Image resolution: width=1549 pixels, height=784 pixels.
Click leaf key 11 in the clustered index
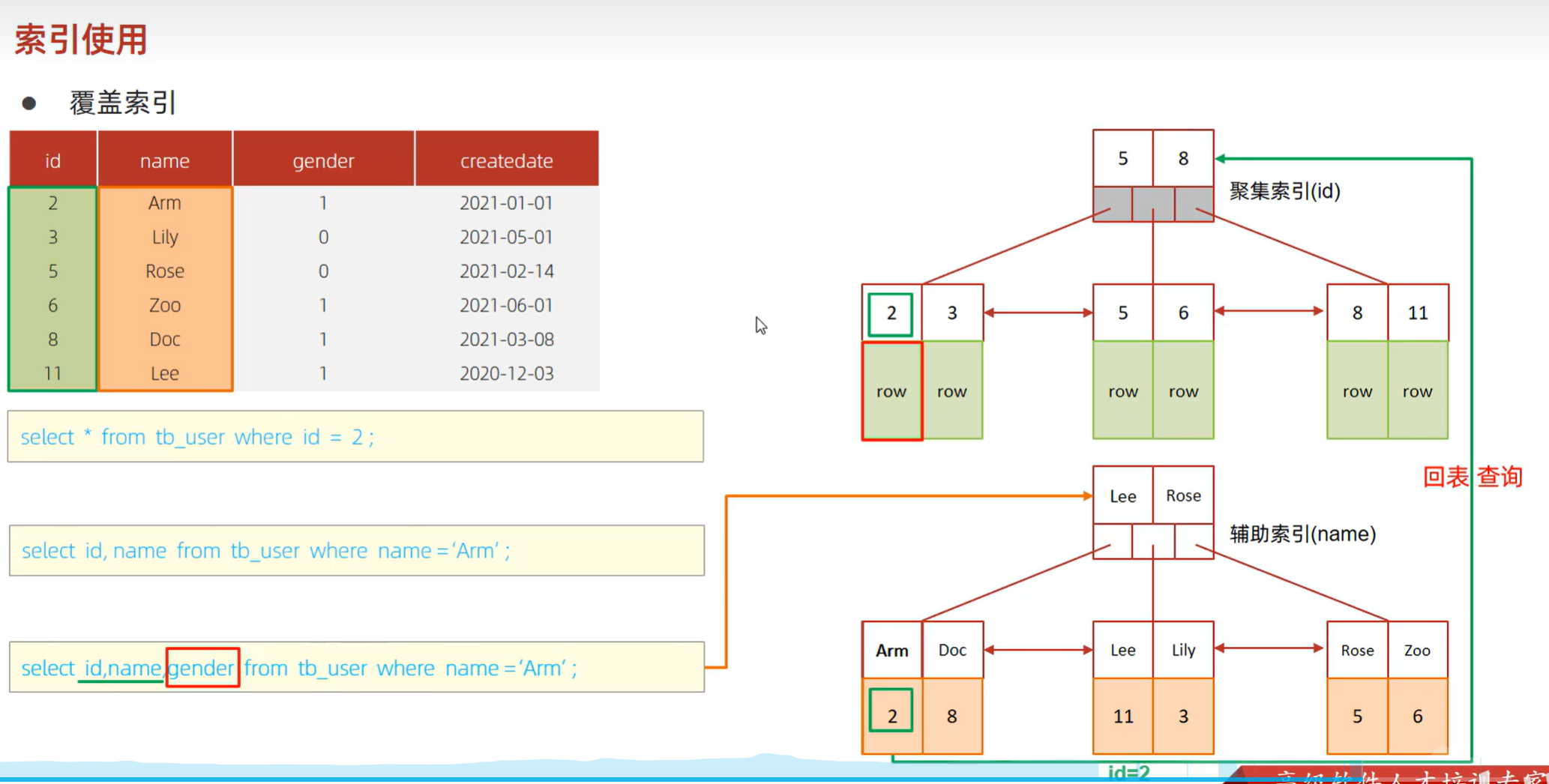1418,313
